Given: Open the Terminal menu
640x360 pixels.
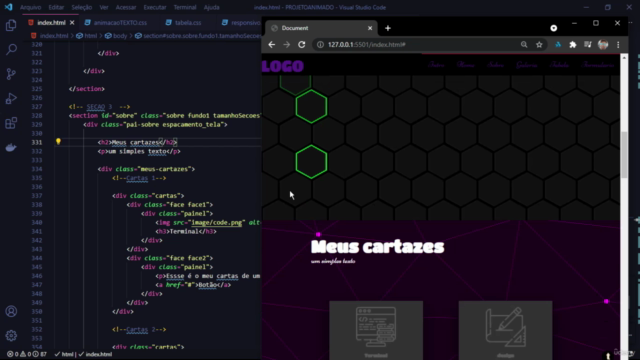Looking at the screenshot, I should coord(185,7).
